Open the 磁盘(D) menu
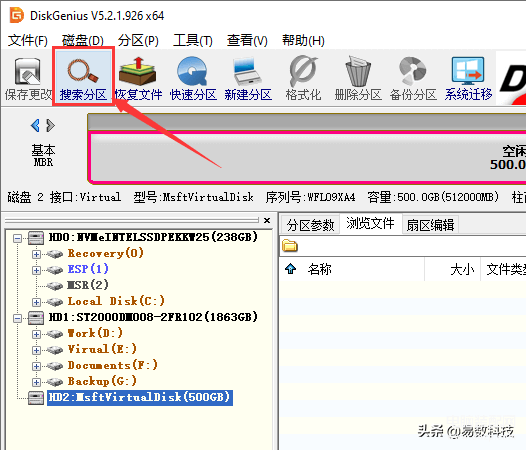Viewport: 526px width, 450px height. pyautogui.click(x=83, y=41)
